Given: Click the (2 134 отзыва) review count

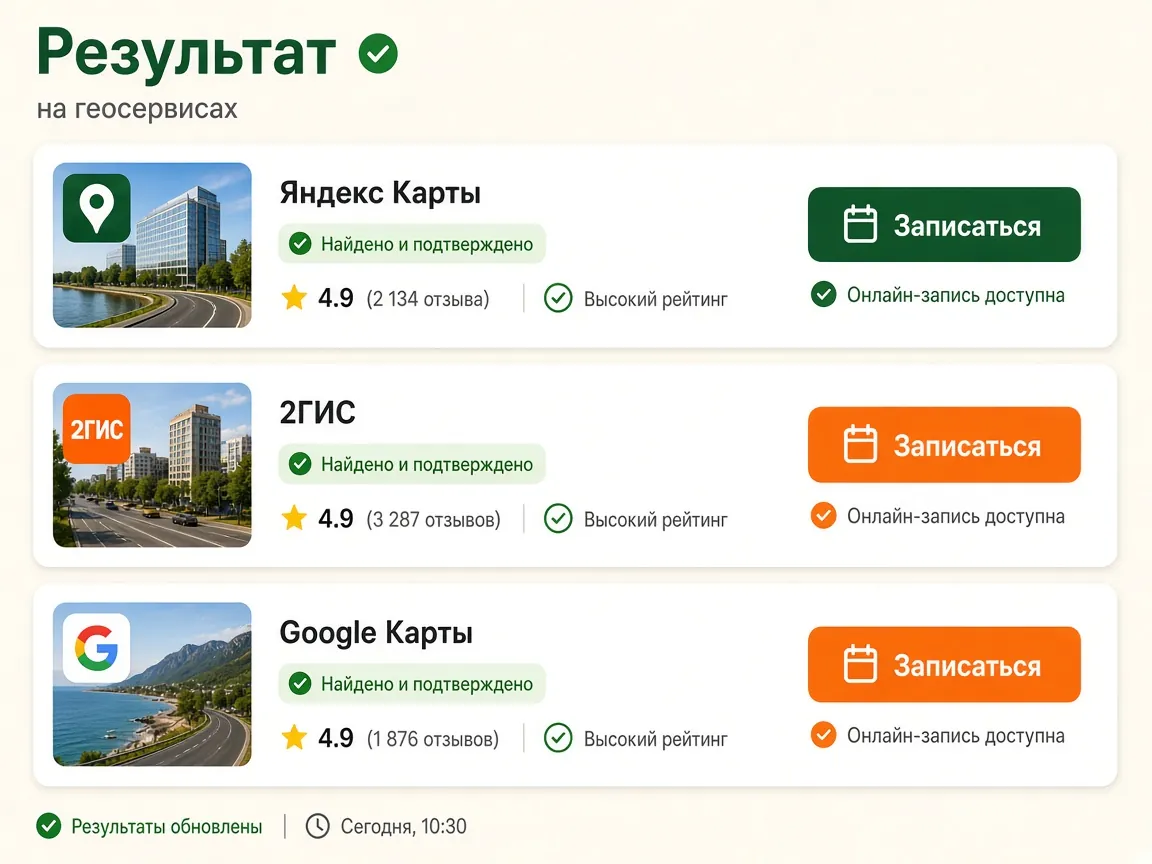Looking at the screenshot, I should (x=428, y=299).
